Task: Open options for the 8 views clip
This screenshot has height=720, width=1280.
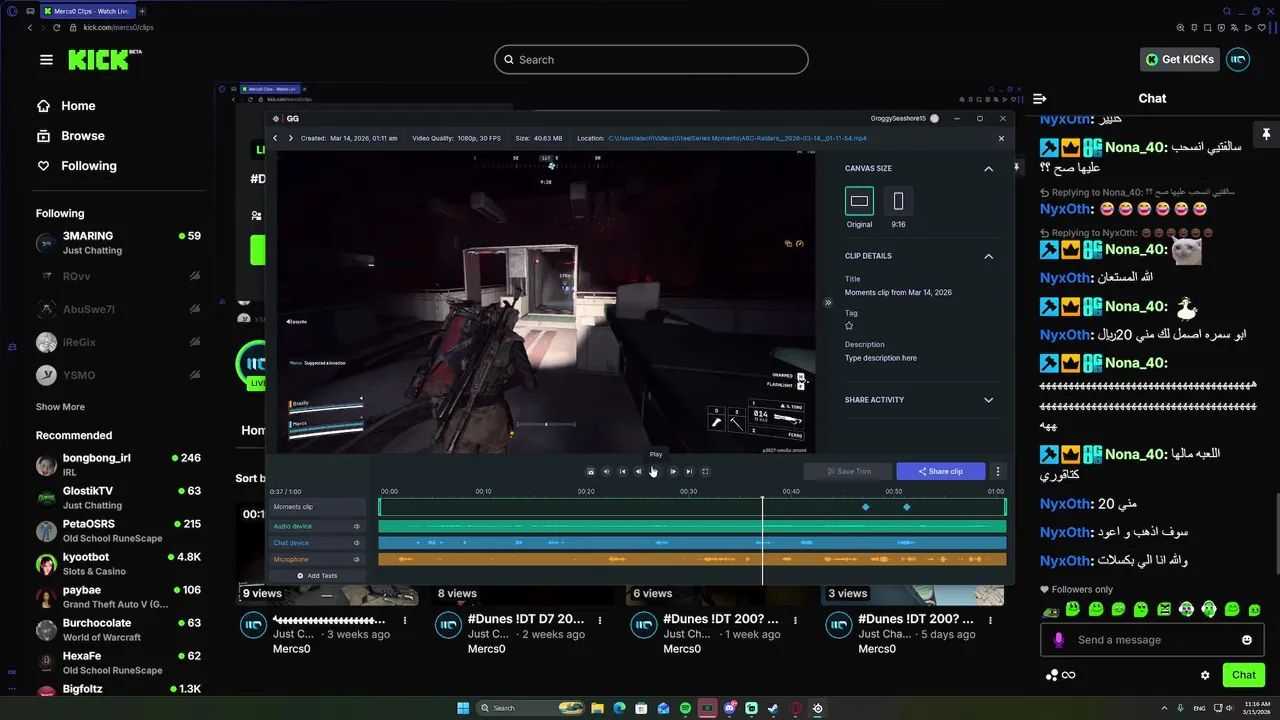Action: (600, 621)
